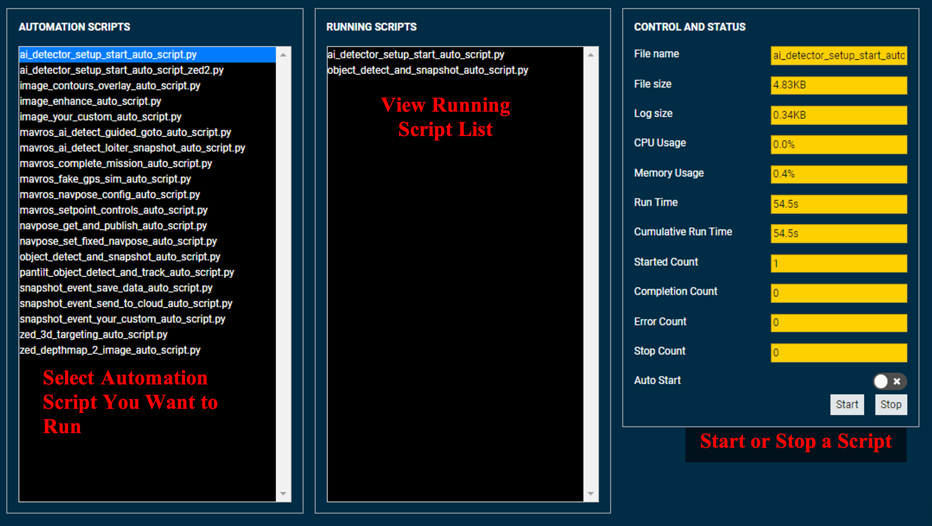Click the Memory Usage value 0.4%
This screenshot has width=932, height=526.
839,174
